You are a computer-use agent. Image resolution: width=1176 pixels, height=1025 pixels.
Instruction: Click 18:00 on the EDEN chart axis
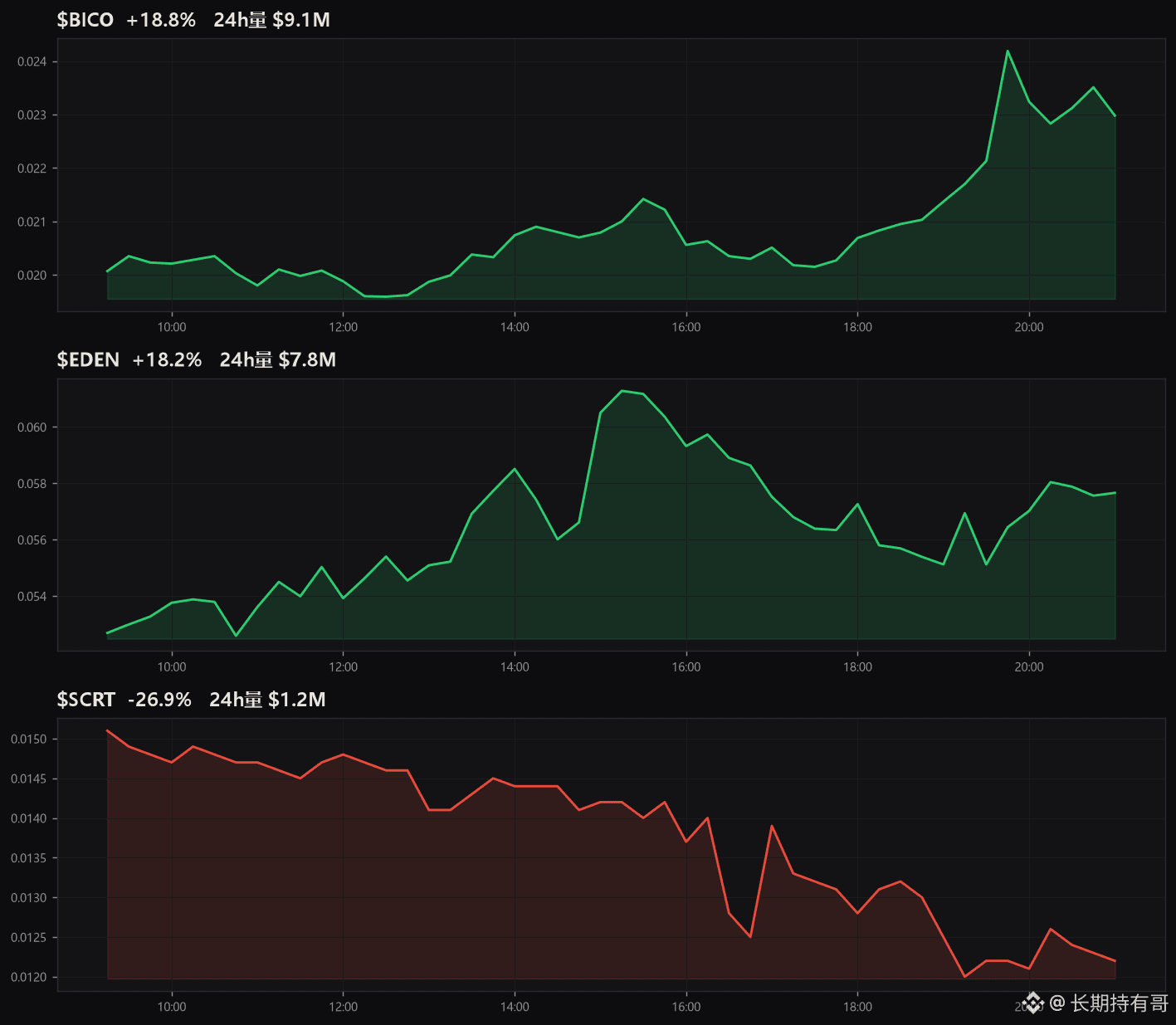858,666
